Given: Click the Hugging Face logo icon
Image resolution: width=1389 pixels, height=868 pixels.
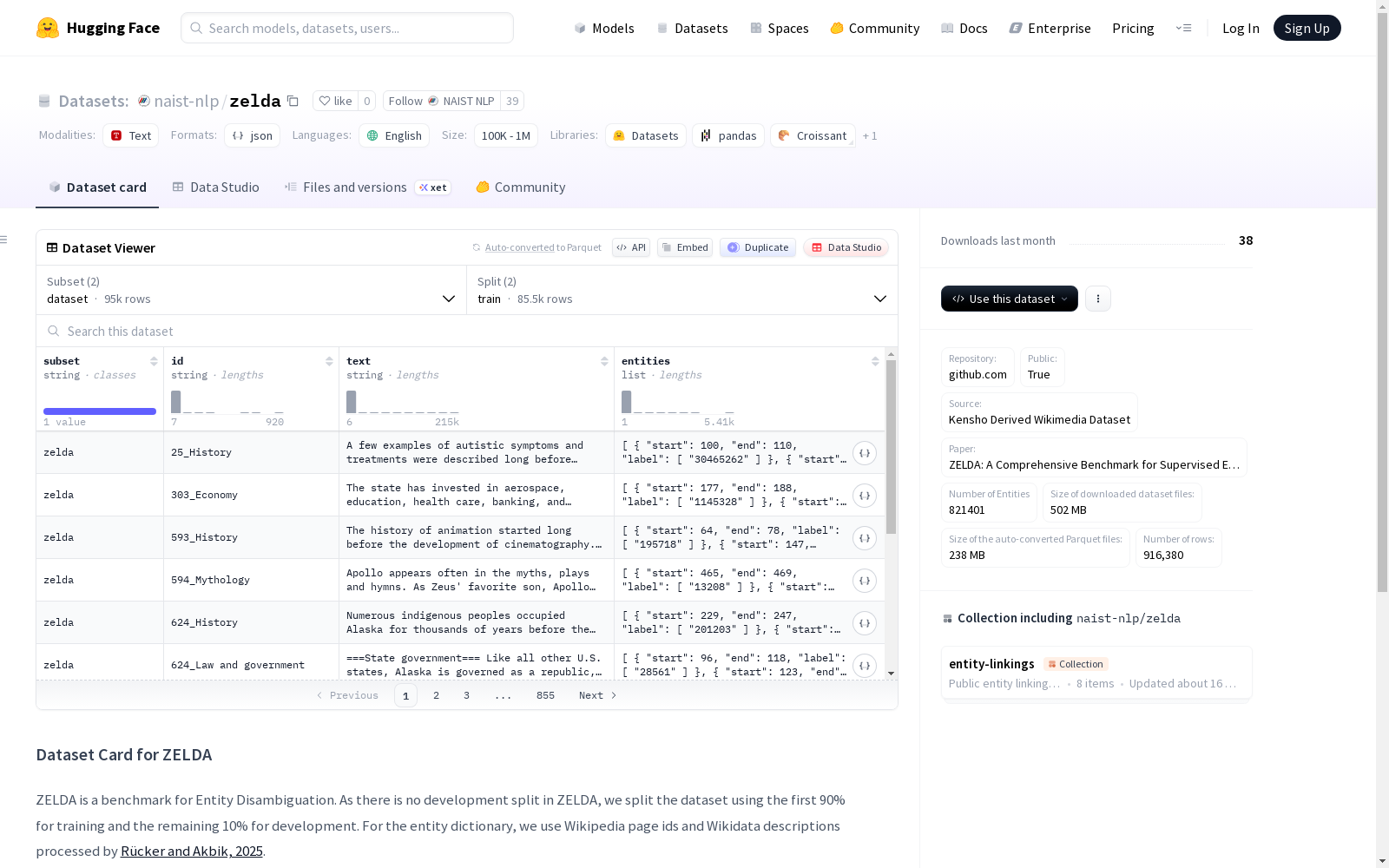Looking at the screenshot, I should pos(48,28).
